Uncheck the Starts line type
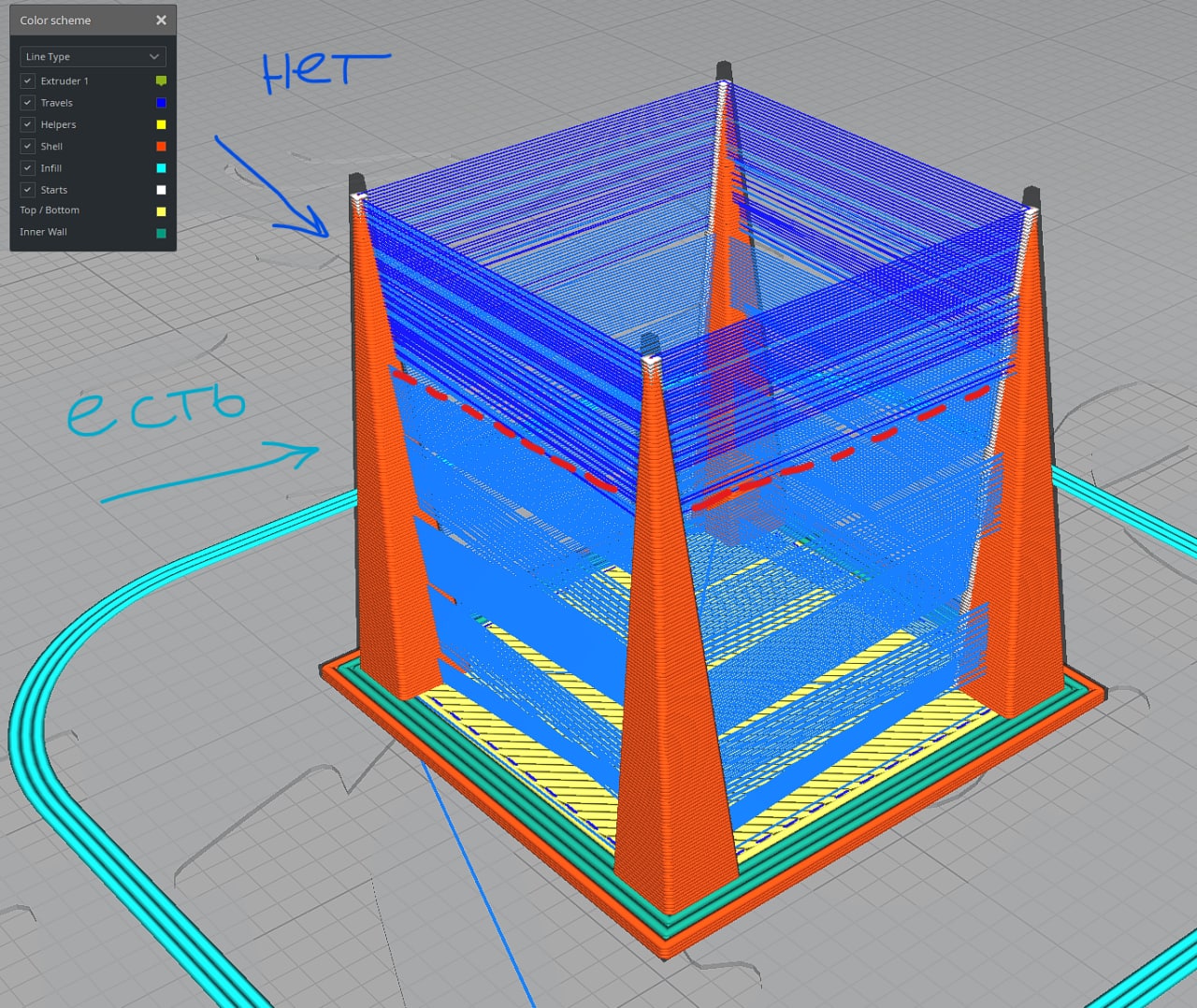The image size is (1197, 1008). point(27,190)
